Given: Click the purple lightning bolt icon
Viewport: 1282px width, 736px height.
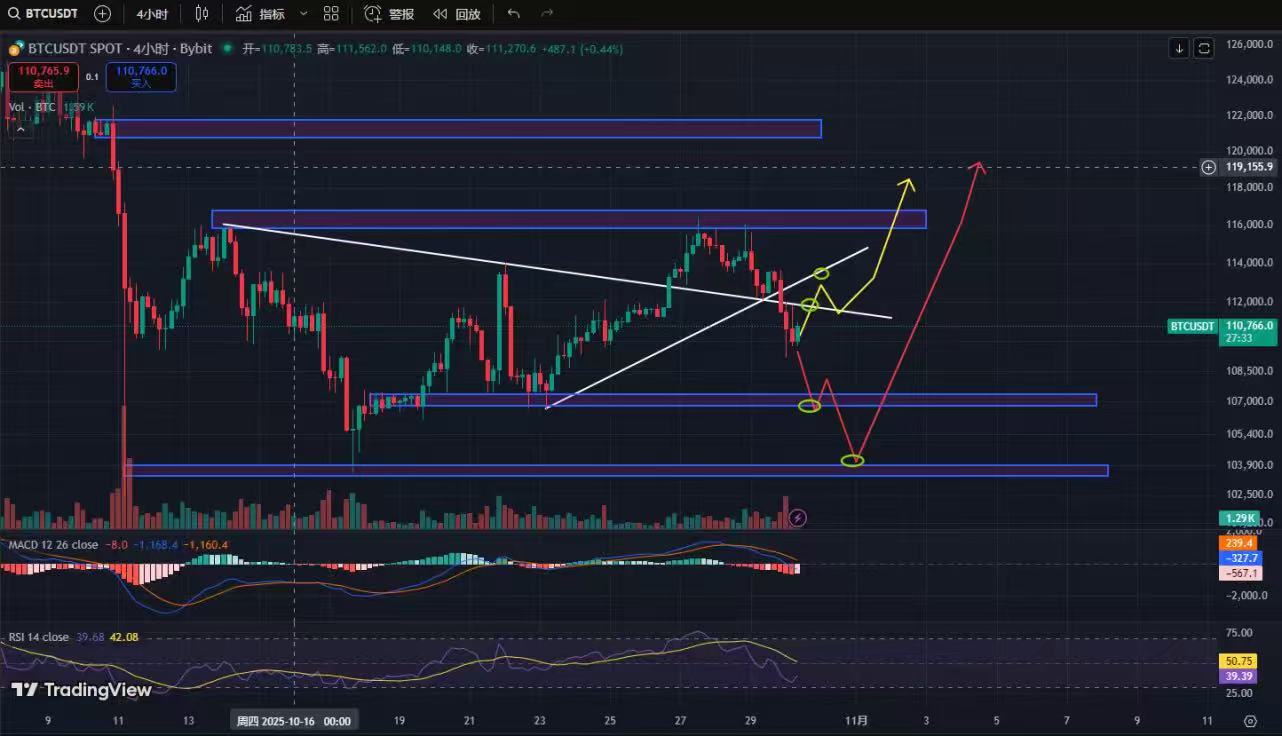Looking at the screenshot, I should (x=797, y=517).
